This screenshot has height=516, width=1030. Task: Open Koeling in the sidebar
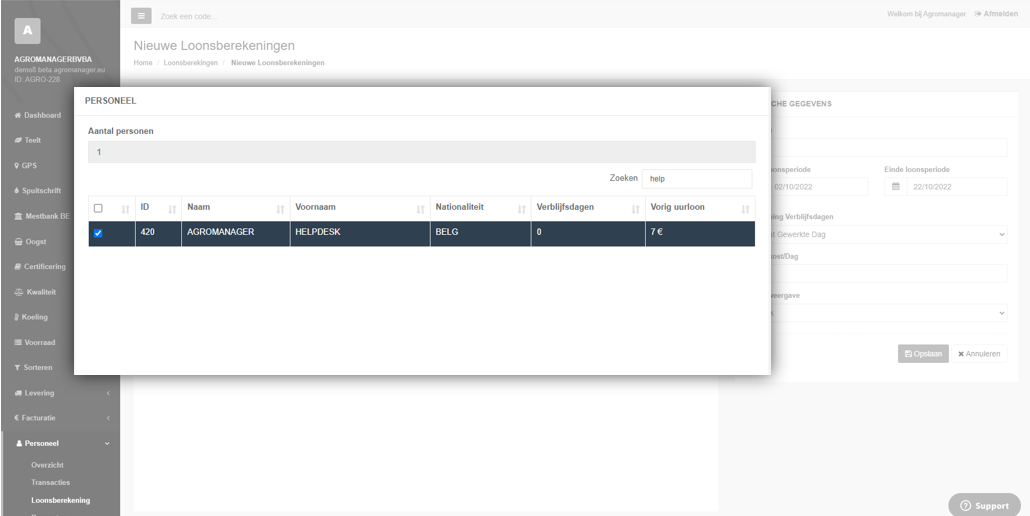coord(31,317)
